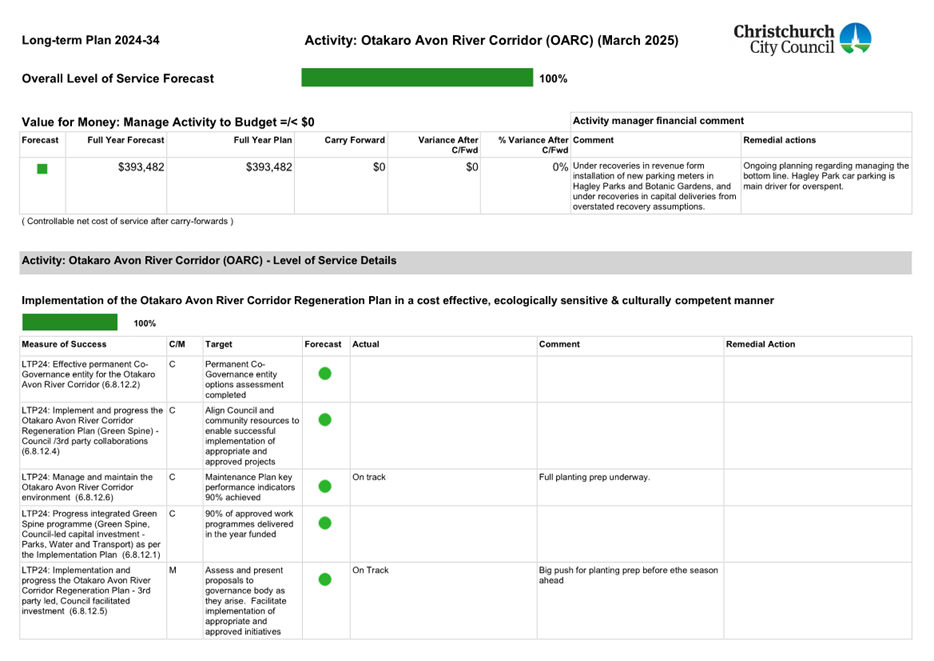The height and width of the screenshot is (661, 934).
Task: Click 'Implementation of the Otakaro Avon River' heading
Action: [398, 301]
